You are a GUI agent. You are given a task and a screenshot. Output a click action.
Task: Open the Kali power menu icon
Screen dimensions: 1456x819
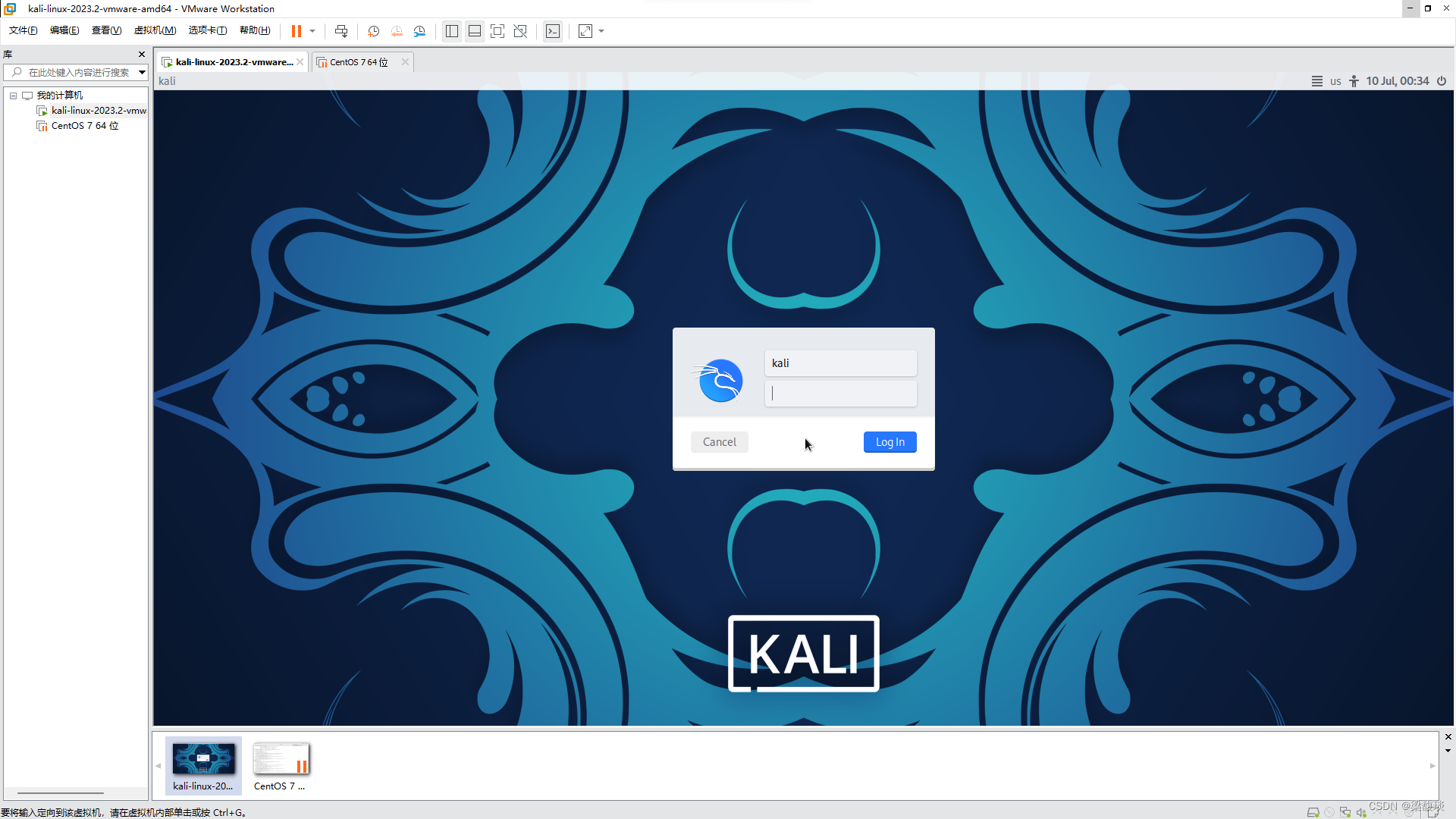point(1442,81)
